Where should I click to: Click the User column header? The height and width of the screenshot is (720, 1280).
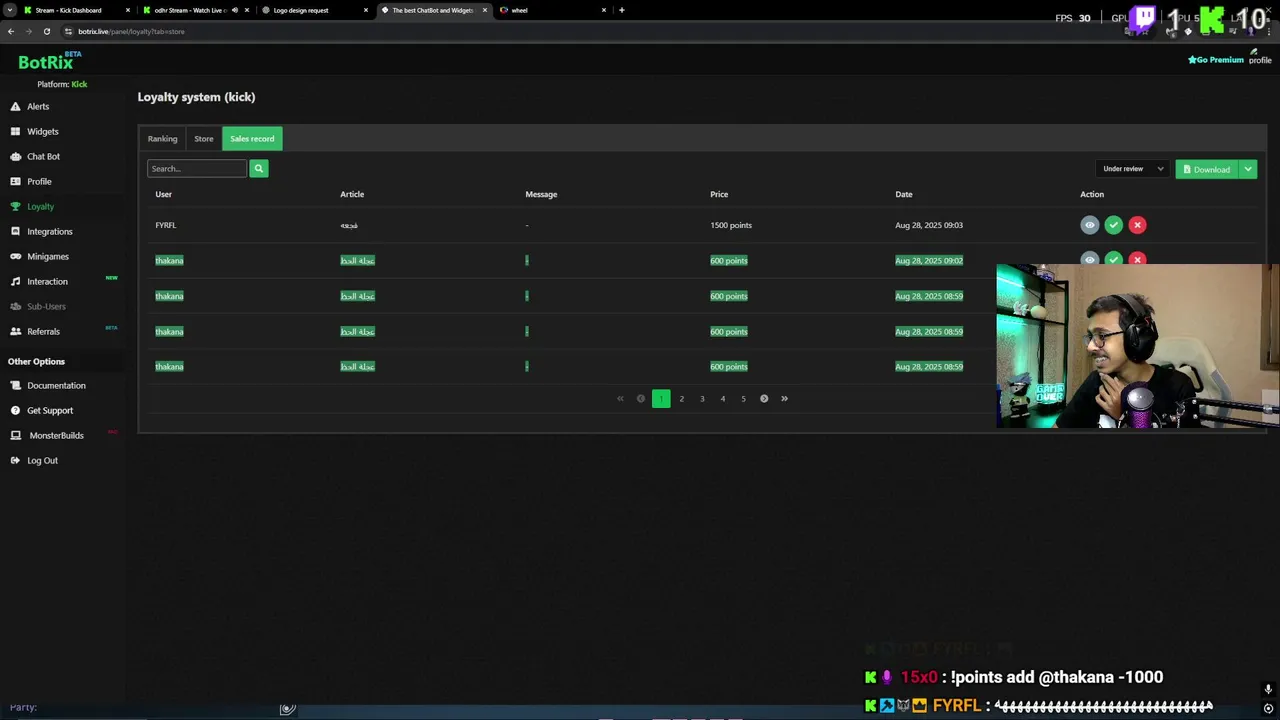163,194
